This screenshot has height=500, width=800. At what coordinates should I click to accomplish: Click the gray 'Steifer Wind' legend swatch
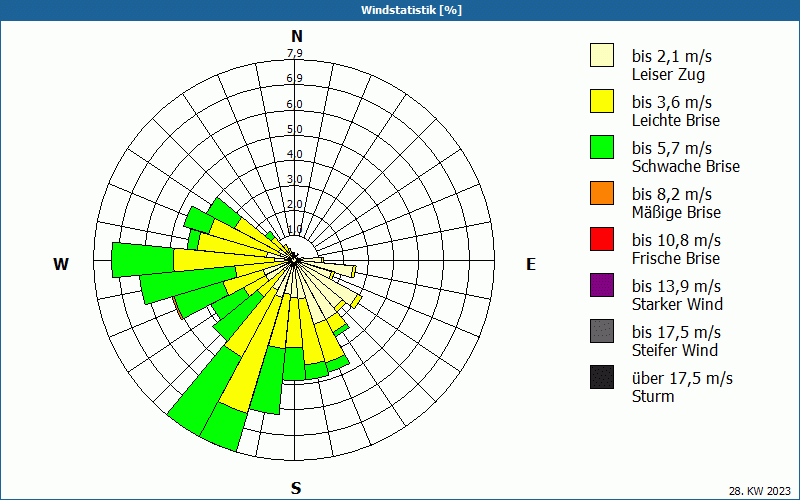click(x=601, y=331)
